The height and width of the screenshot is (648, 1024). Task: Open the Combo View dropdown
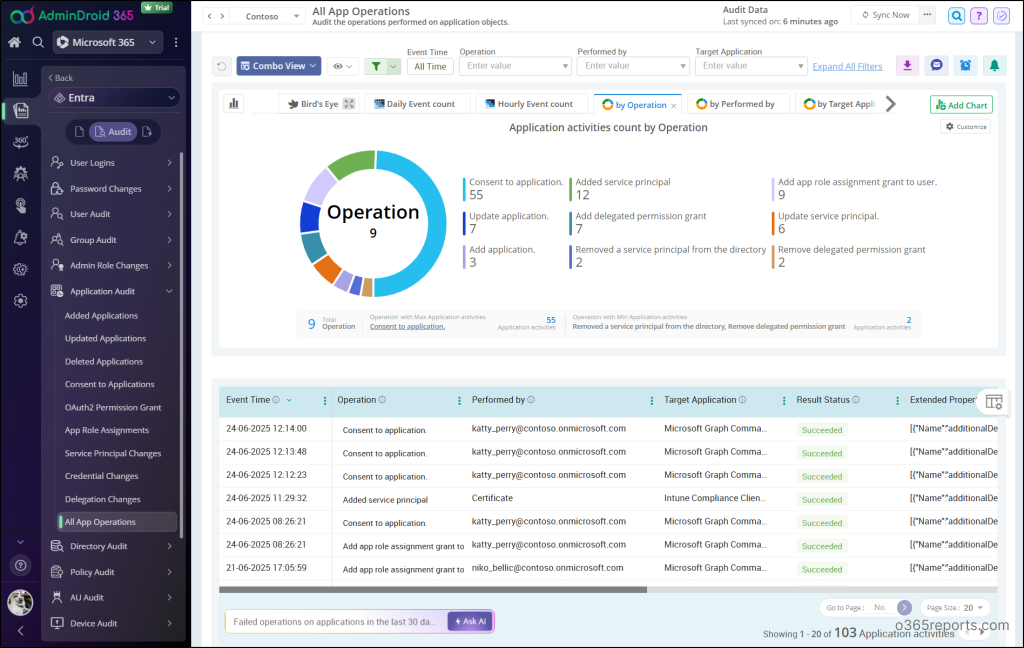tap(278, 66)
